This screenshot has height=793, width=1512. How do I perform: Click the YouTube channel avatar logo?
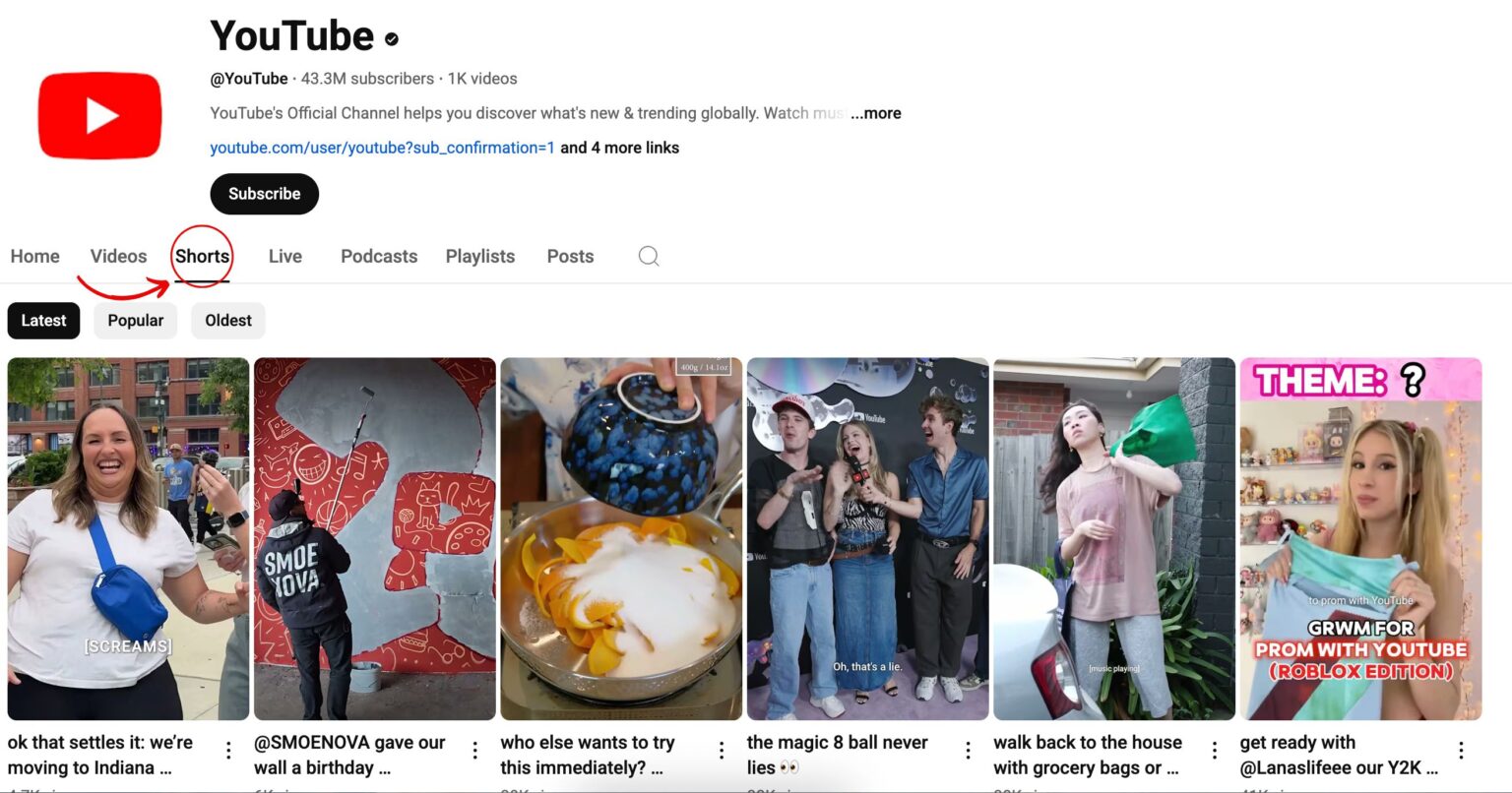tap(99, 114)
